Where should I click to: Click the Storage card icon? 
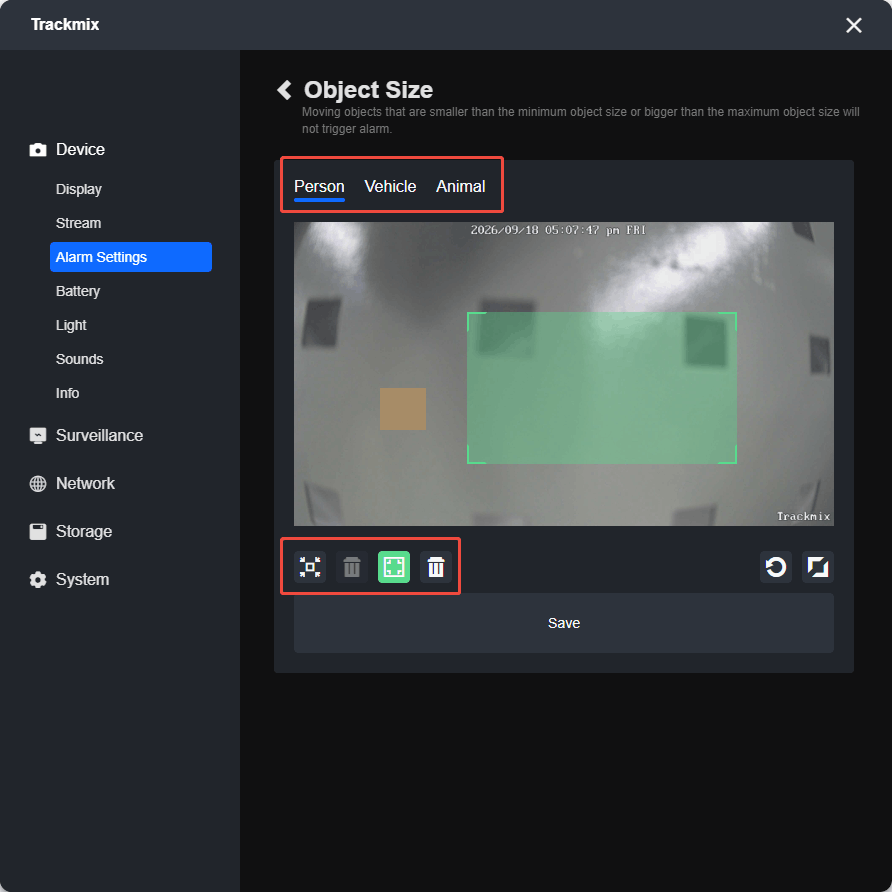[x=38, y=531]
